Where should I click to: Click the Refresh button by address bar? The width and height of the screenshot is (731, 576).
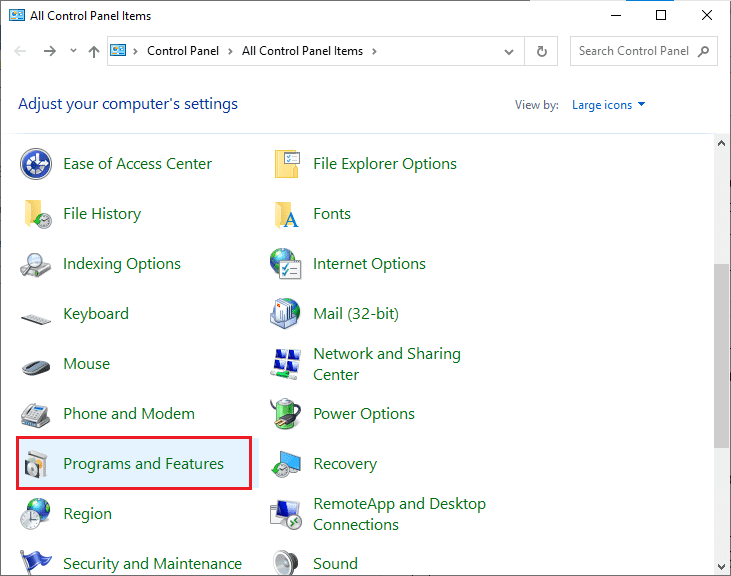point(542,51)
